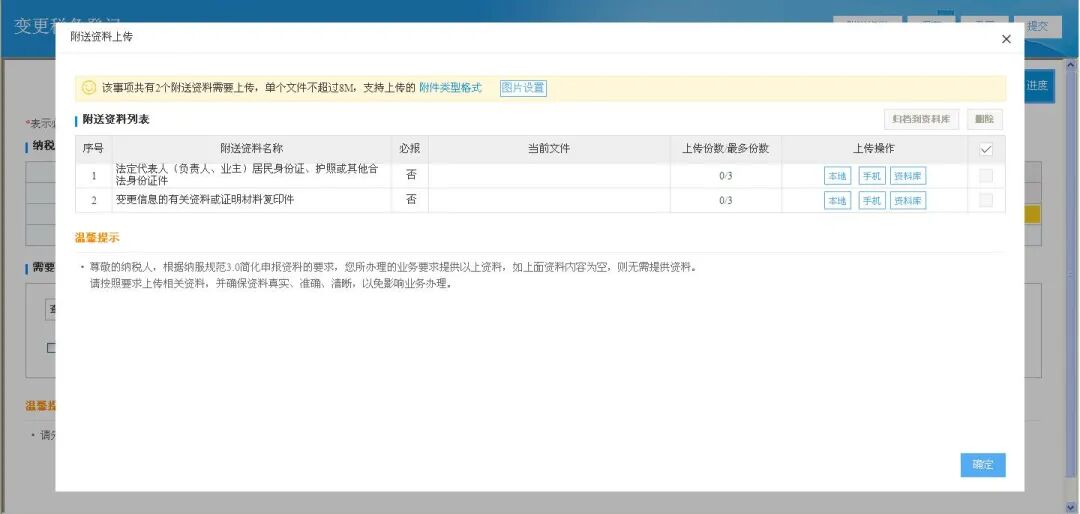Click the 附送资料列表 section title
This screenshot has height=514, width=1080.
pyautogui.click(x=116, y=119)
